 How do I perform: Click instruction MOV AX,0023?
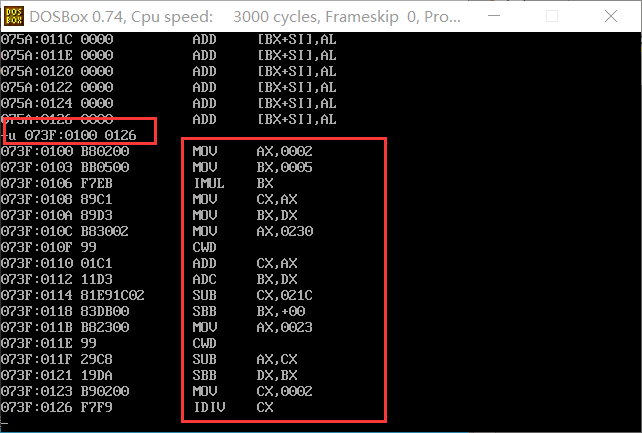tap(252, 327)
